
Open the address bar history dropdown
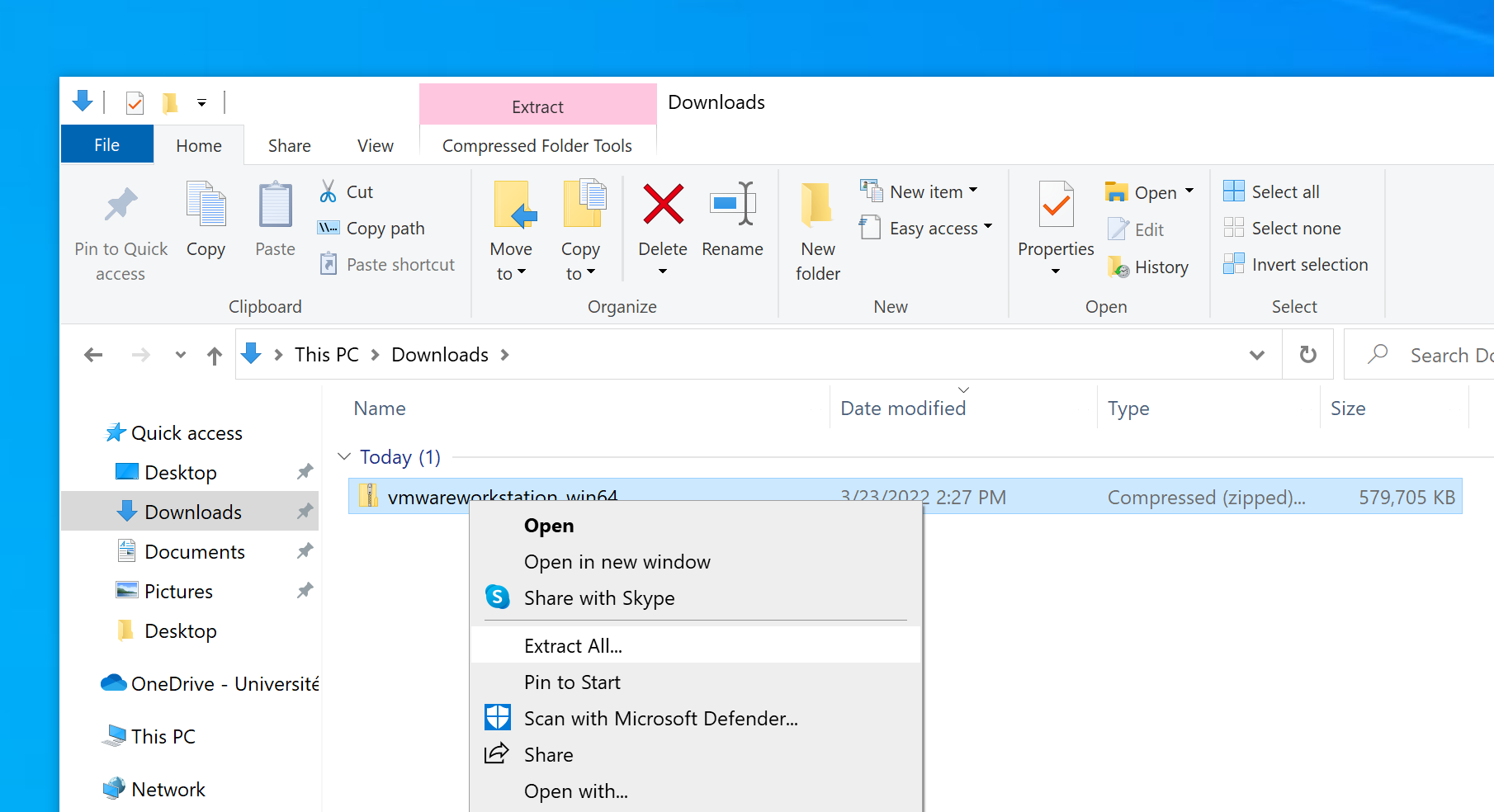[1256, 355]
